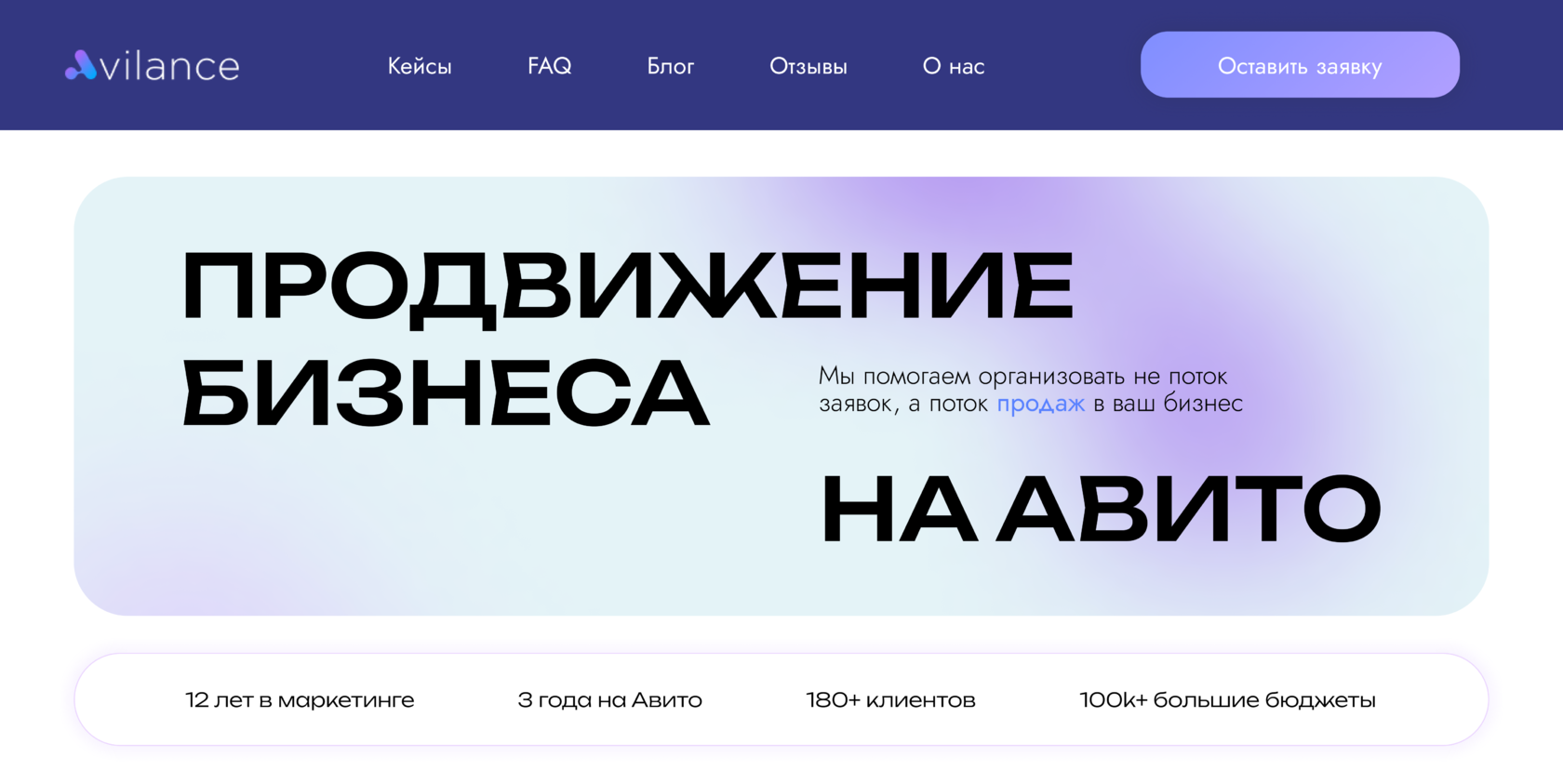This screenshot has width=1563, height=784.
Task: Open the FAQ page
Action: pyautogui.click(x=550, y=66)
